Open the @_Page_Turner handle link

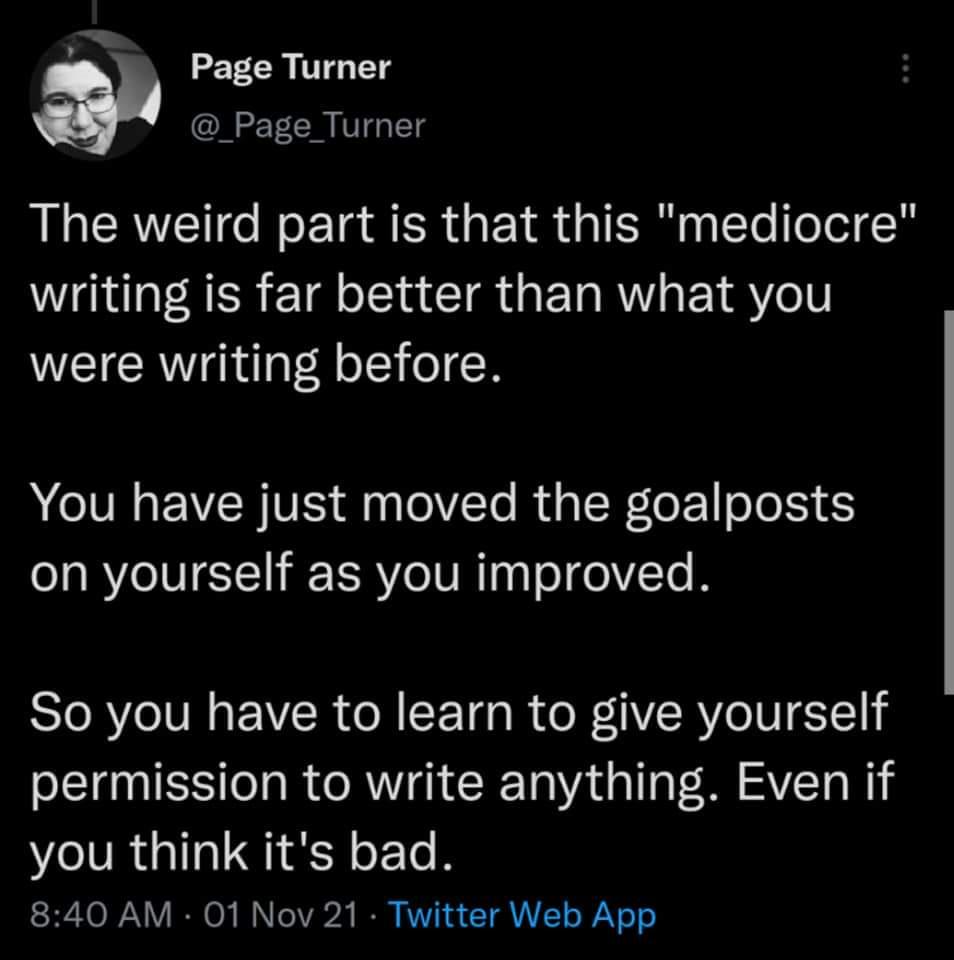pos(308,126)
